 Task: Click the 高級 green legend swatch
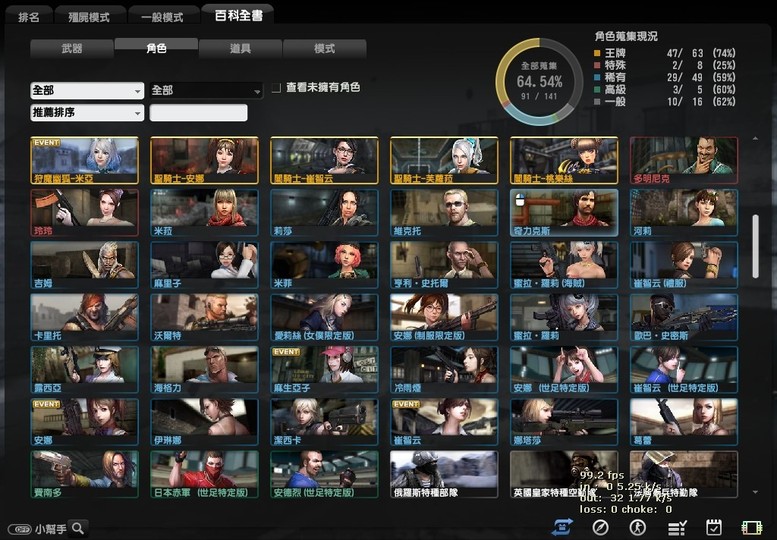(x=597, y=89)
